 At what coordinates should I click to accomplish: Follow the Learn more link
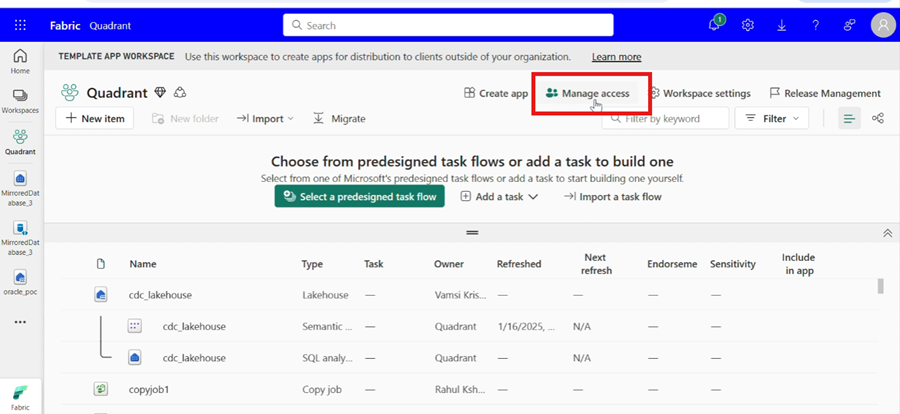click(x=616, y=57)
